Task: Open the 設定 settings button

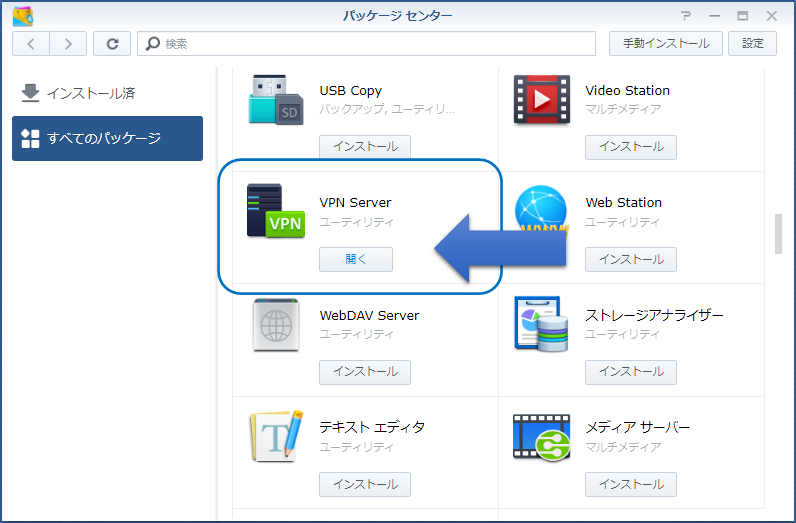Action: point(752,44)
